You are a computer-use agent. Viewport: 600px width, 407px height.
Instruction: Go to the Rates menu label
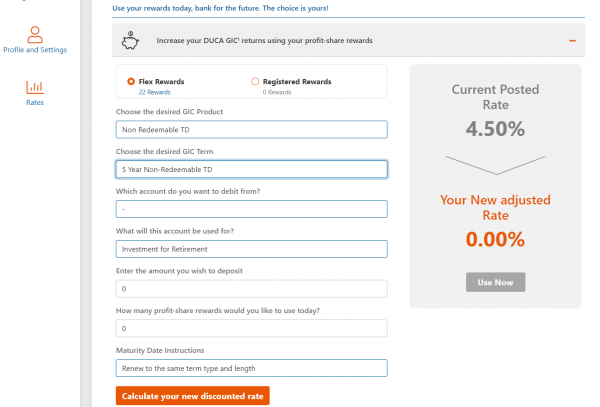(34, 103)
